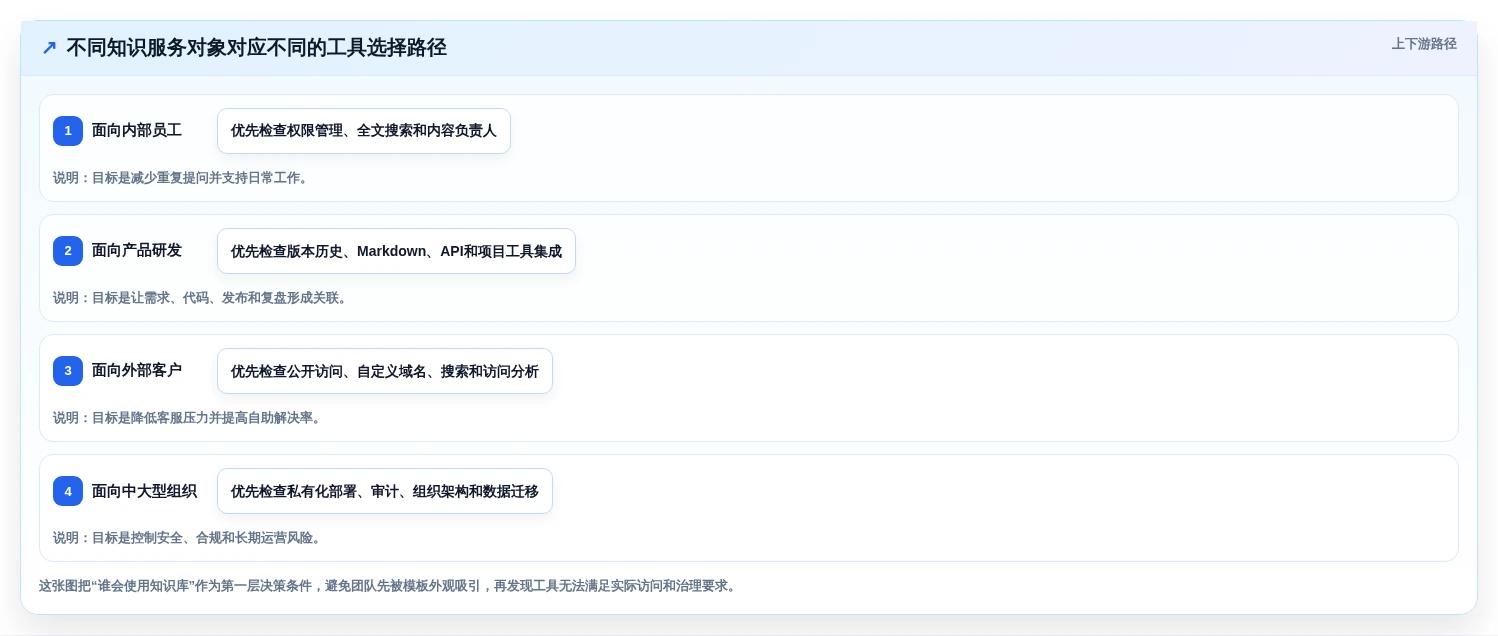Image resolution: width=1498 pixels, height=636 pixels.
Task: Click the arrow icon beside the title
Action: coord(49,48)
